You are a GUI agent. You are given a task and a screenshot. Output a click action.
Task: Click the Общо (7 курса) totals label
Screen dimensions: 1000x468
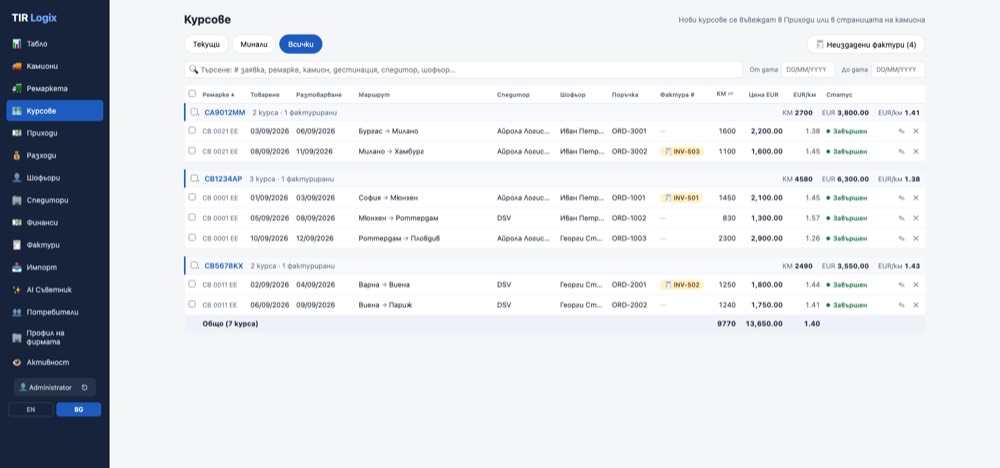230,324
